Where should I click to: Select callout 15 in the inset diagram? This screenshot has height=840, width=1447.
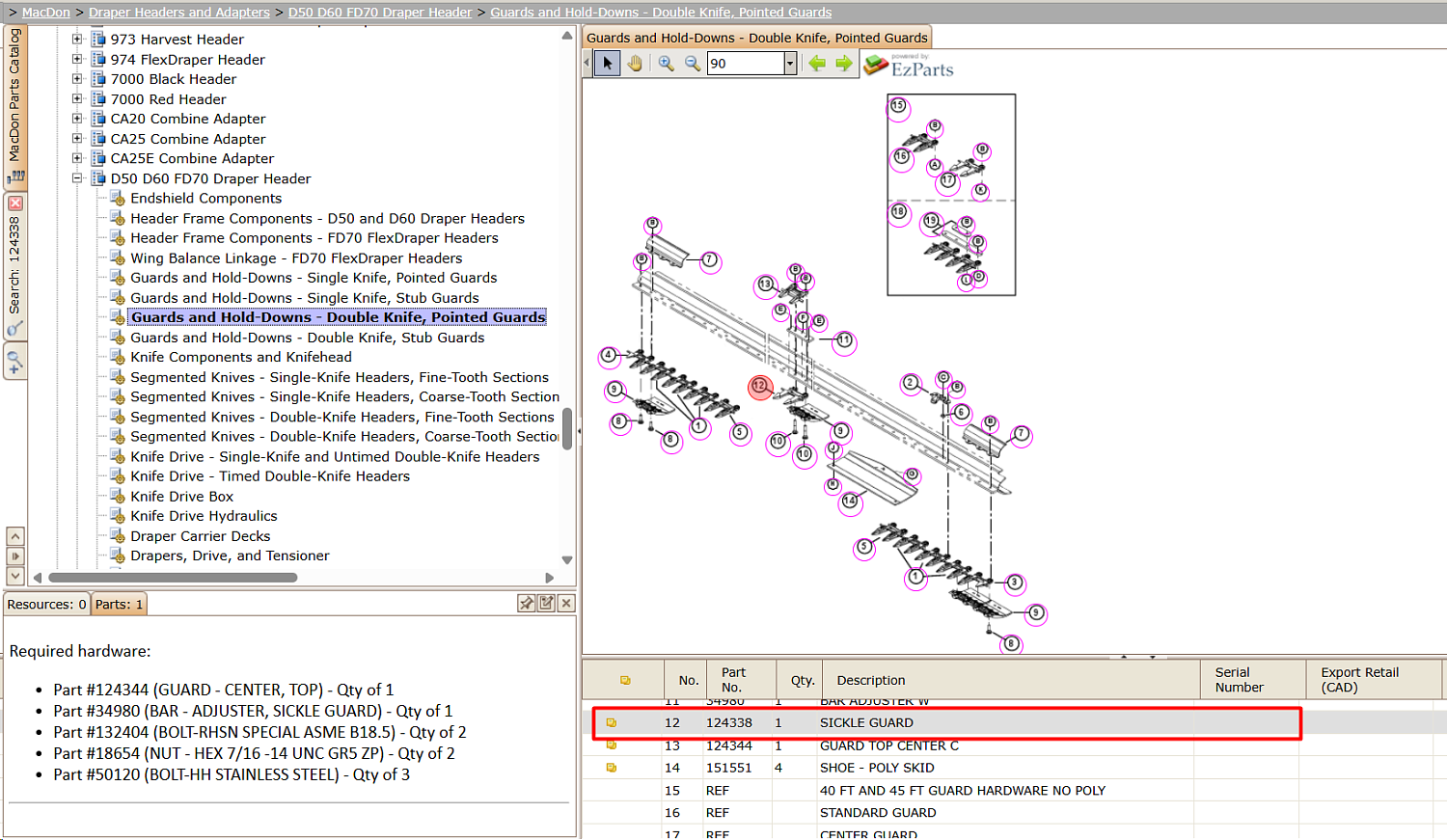point(898,106)
